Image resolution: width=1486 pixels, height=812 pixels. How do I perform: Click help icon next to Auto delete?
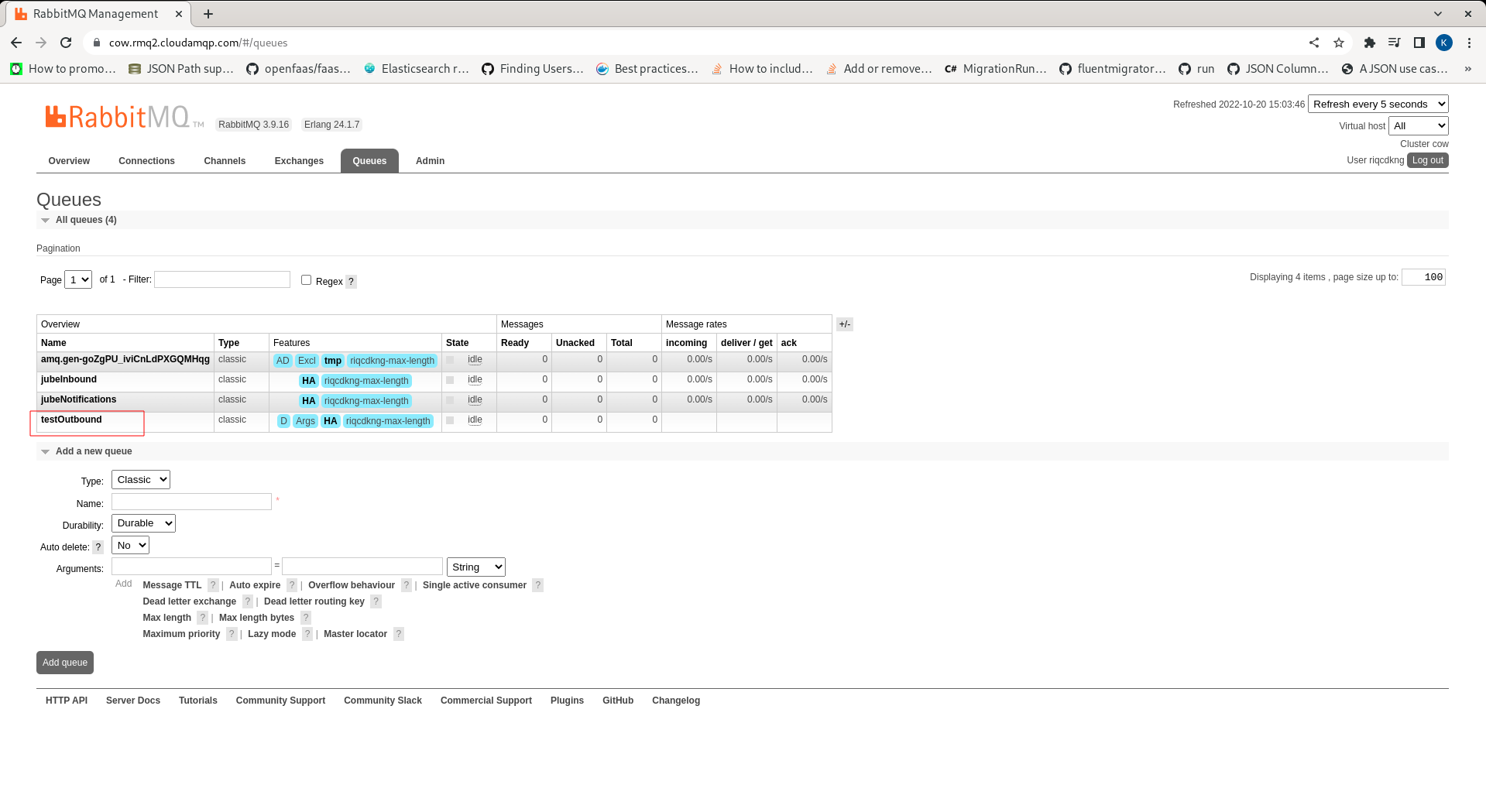pyautogui.click(x=98, y=547)
